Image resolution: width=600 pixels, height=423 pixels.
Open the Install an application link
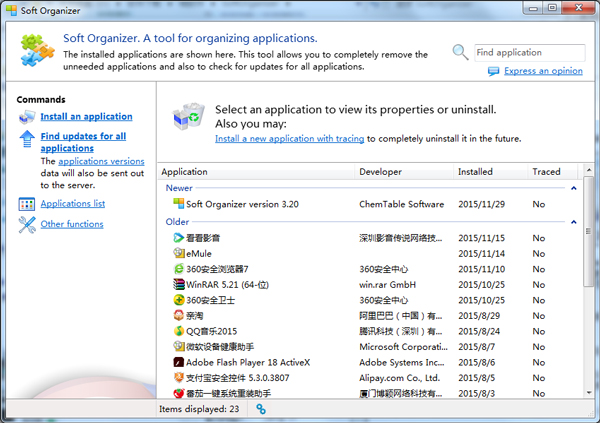86,117
